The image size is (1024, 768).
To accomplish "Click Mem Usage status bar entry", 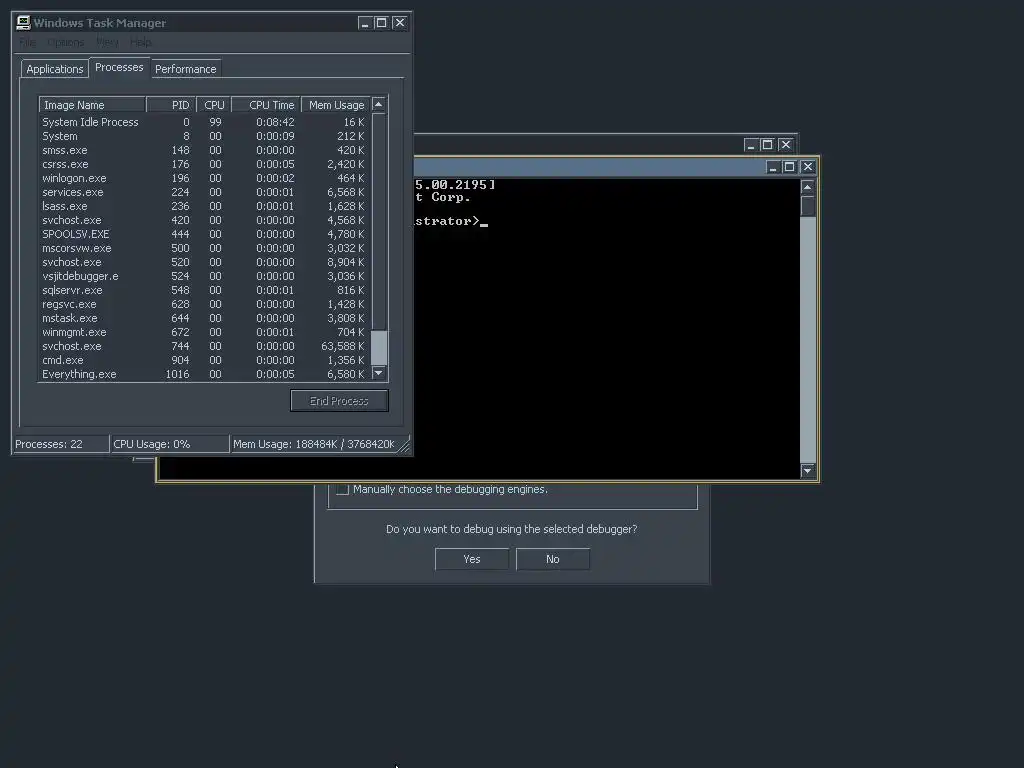I will (x=314, y=444).
